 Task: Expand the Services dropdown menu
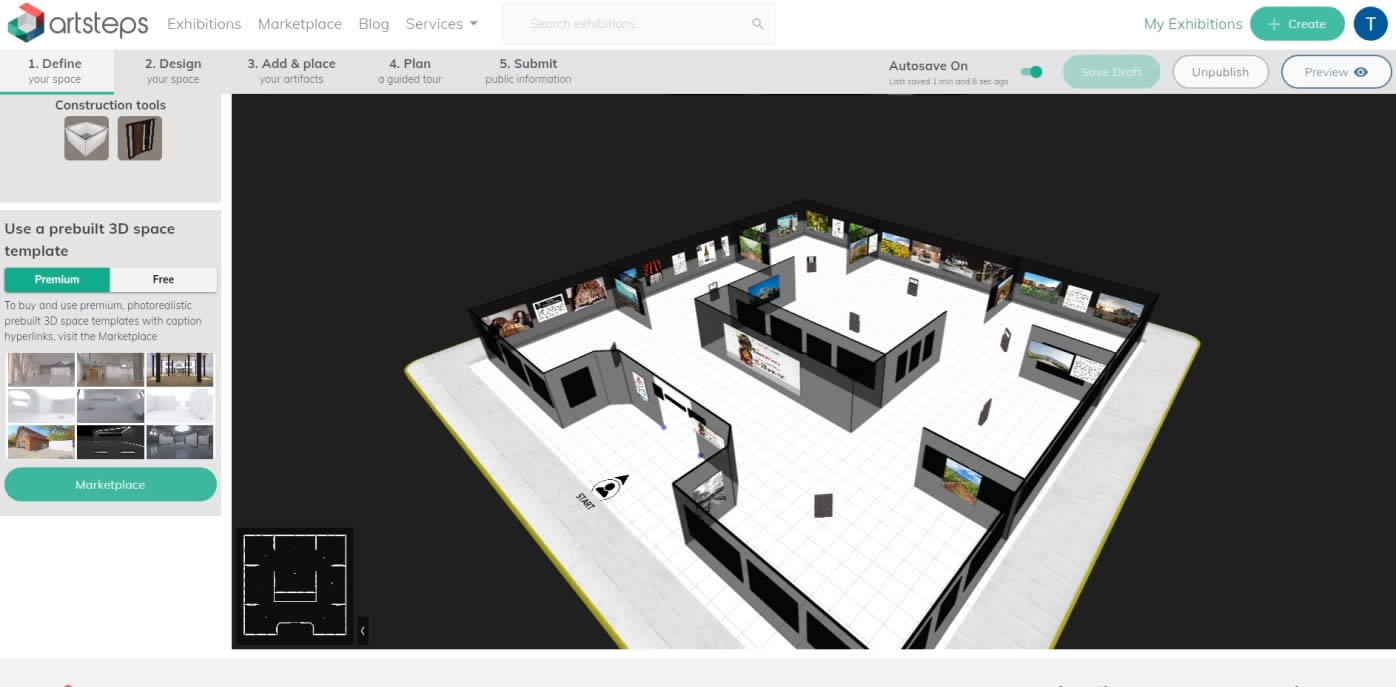tap(441, 24)
